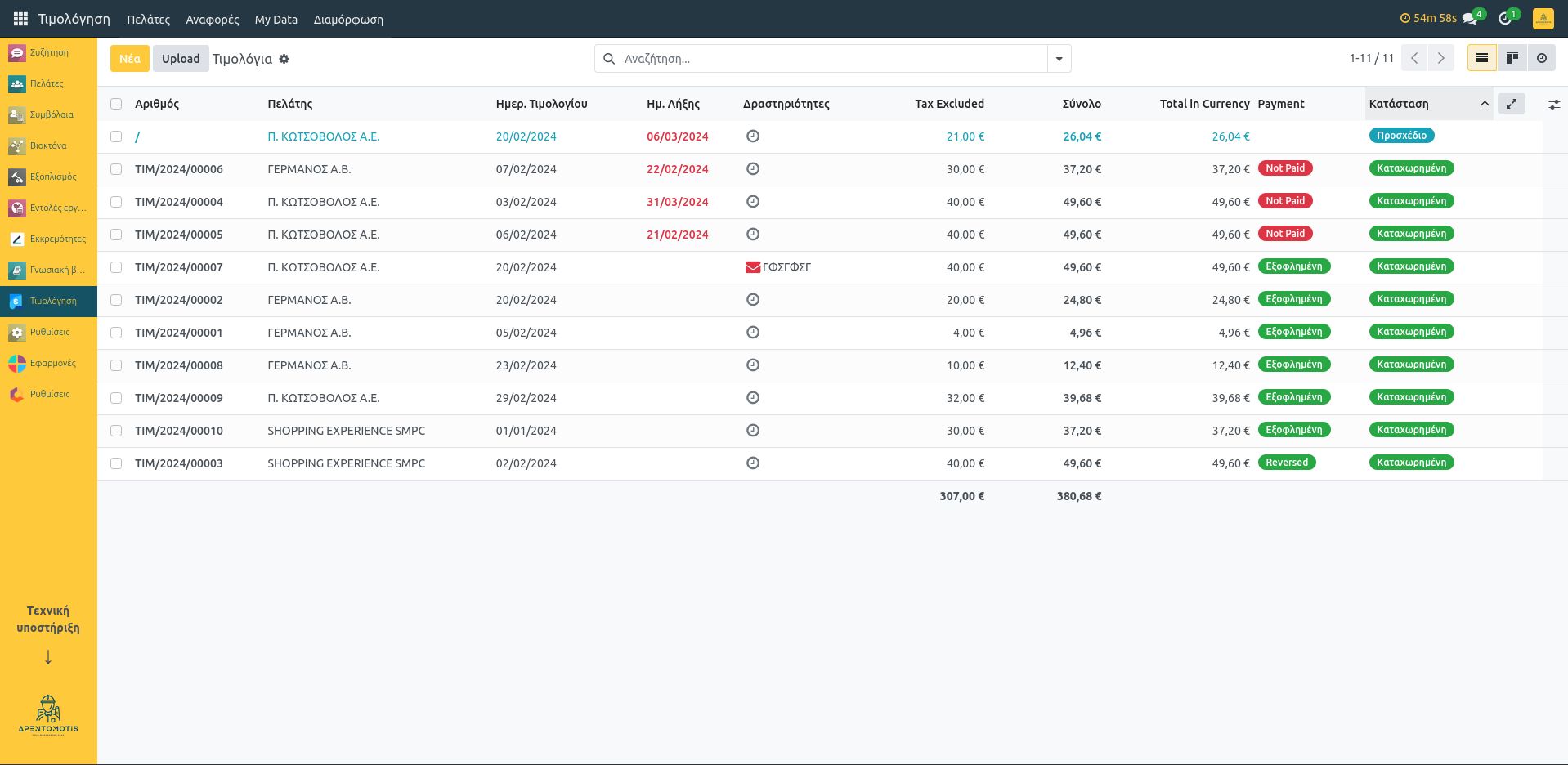Sort by the Σύνολο column header

tap(1082, 104)
